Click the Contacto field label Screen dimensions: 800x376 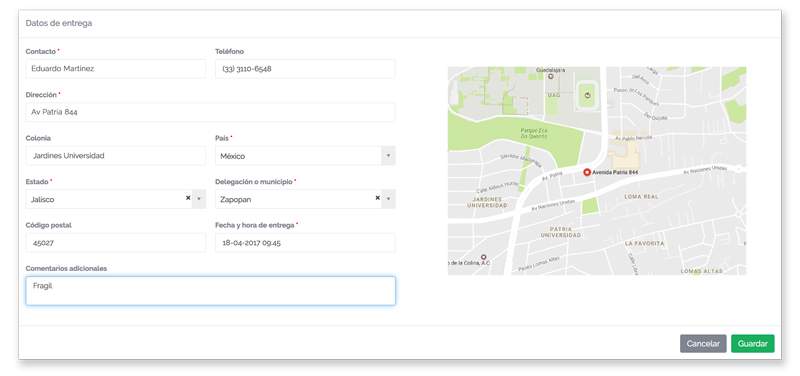point(40,52)
